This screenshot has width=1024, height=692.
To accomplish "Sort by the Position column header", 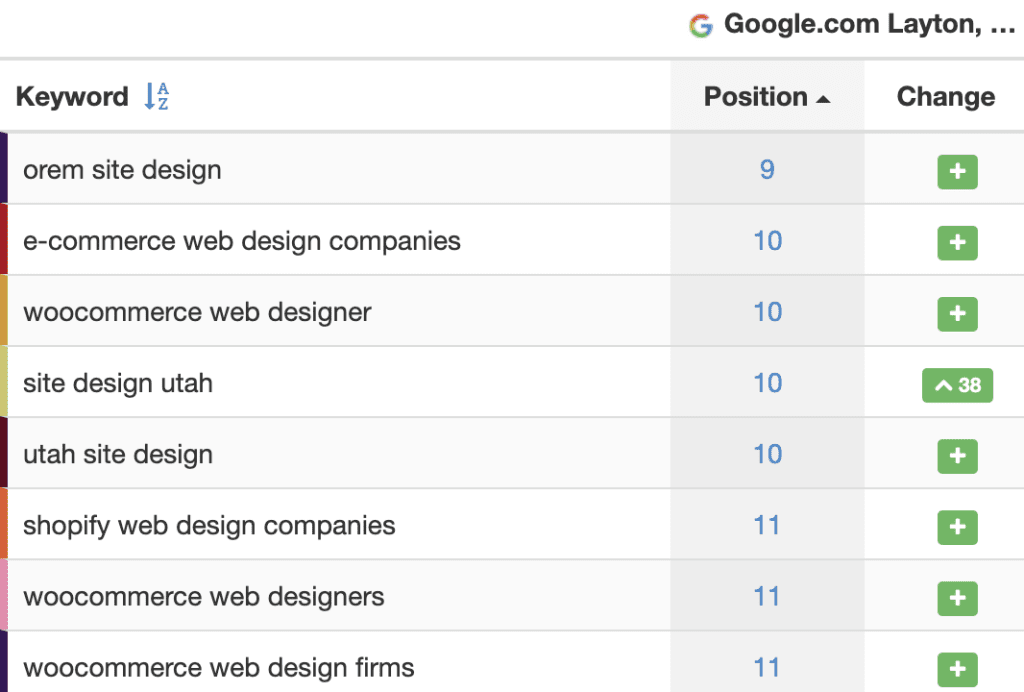I will coord(755,97).
